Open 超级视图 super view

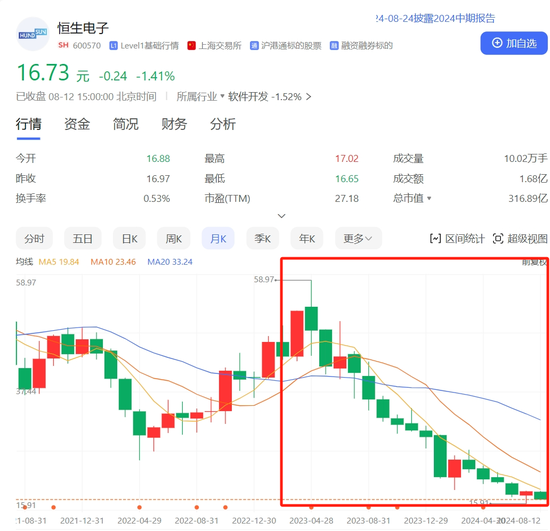pyautogui.click(x=520, y=239)
